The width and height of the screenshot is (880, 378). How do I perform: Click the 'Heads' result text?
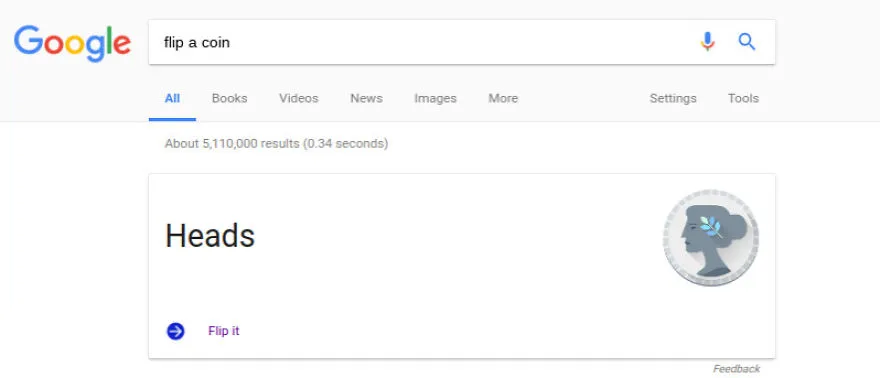pos(210,236)
